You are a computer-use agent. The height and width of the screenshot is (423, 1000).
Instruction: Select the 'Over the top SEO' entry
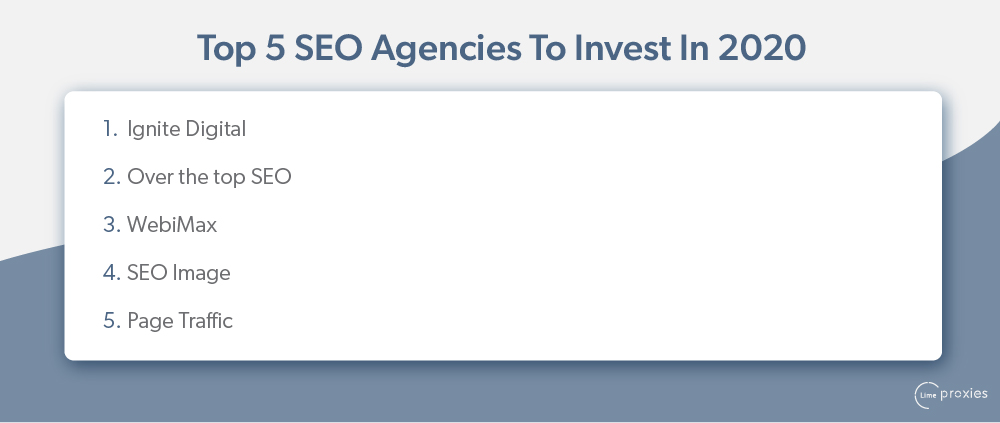[x=209, y=177]
